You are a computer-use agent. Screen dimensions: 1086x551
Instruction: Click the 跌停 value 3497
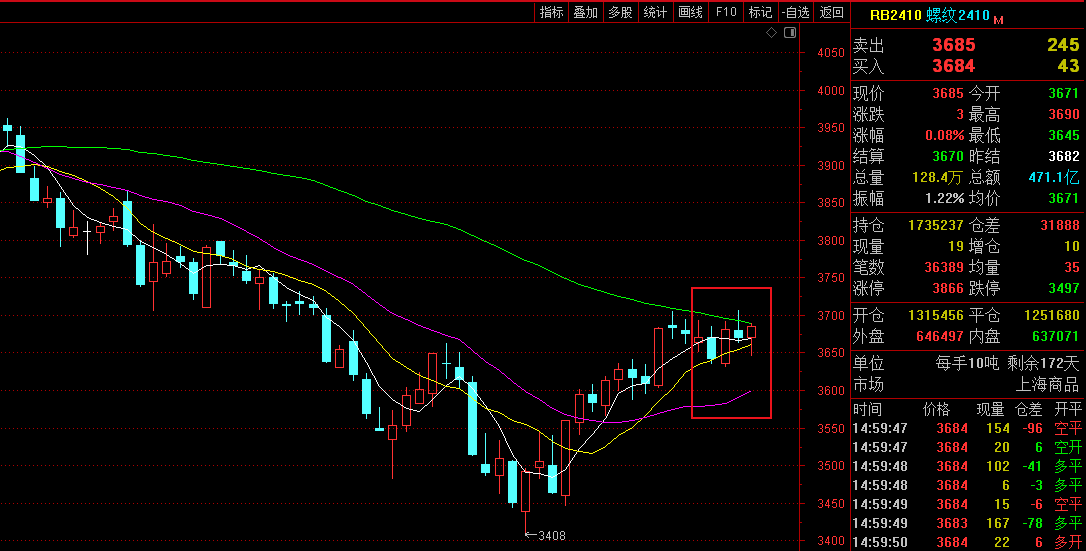pos(1064,288)
